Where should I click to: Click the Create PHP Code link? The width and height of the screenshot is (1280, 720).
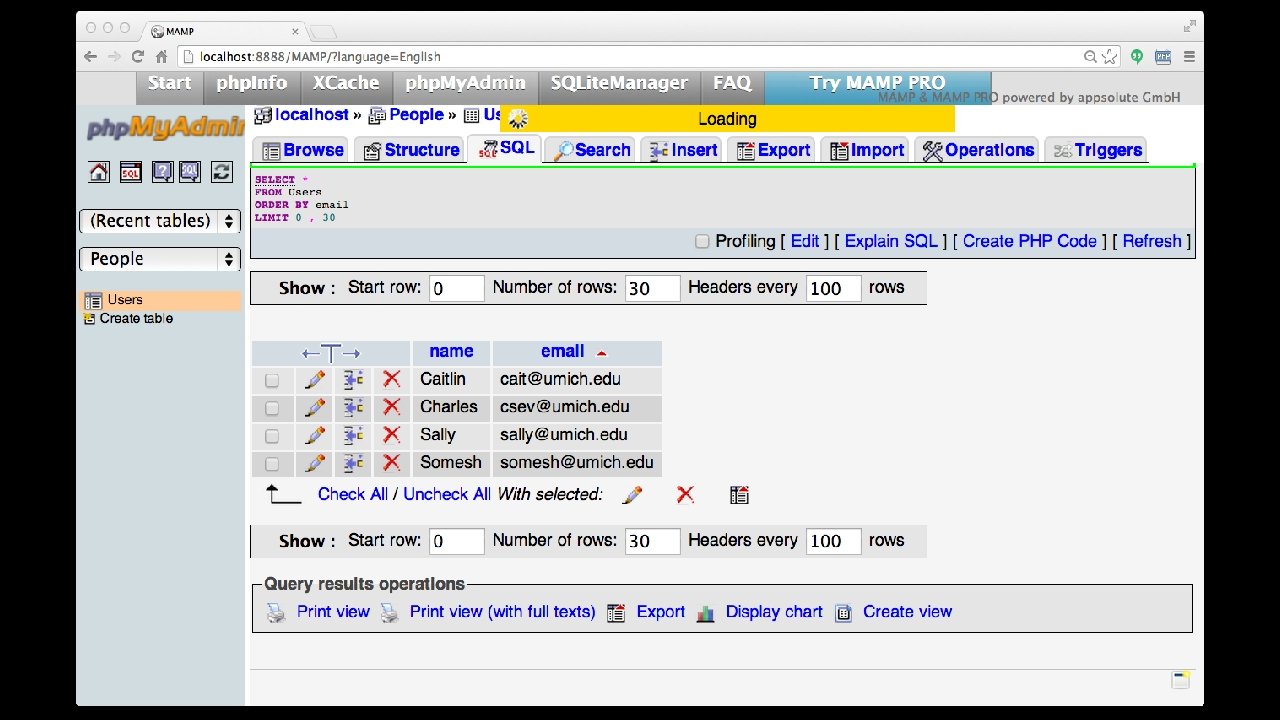pyautogui.click(x=1030, y=241)
